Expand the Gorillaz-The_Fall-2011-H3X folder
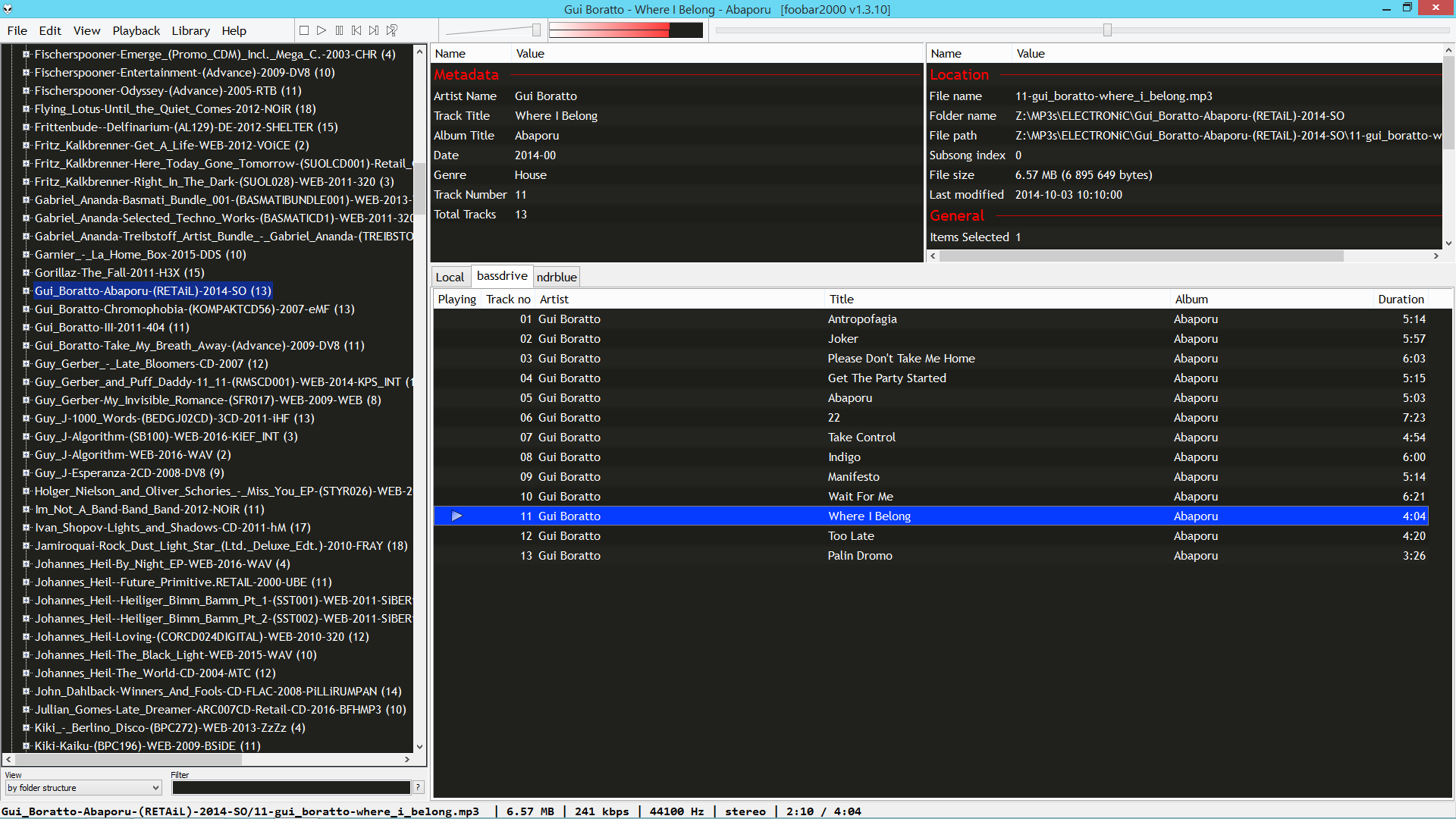Screen dimensions: 1456x819 click(x=27, y=273)
